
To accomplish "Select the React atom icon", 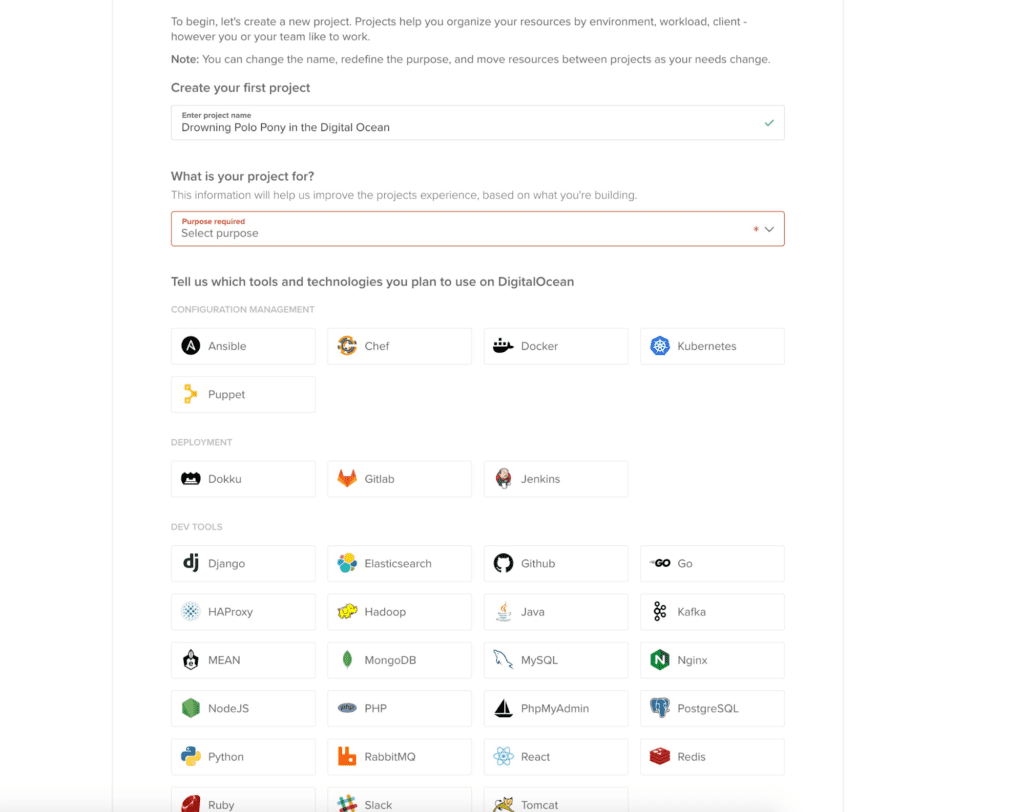I will coord(503,756).
